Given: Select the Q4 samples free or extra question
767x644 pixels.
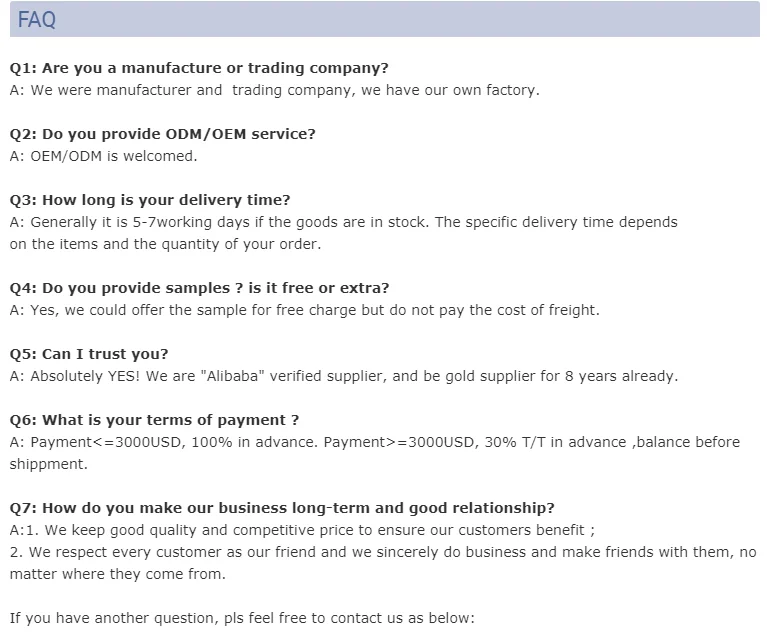Looking at the screenshot, I should coord(199,288).
